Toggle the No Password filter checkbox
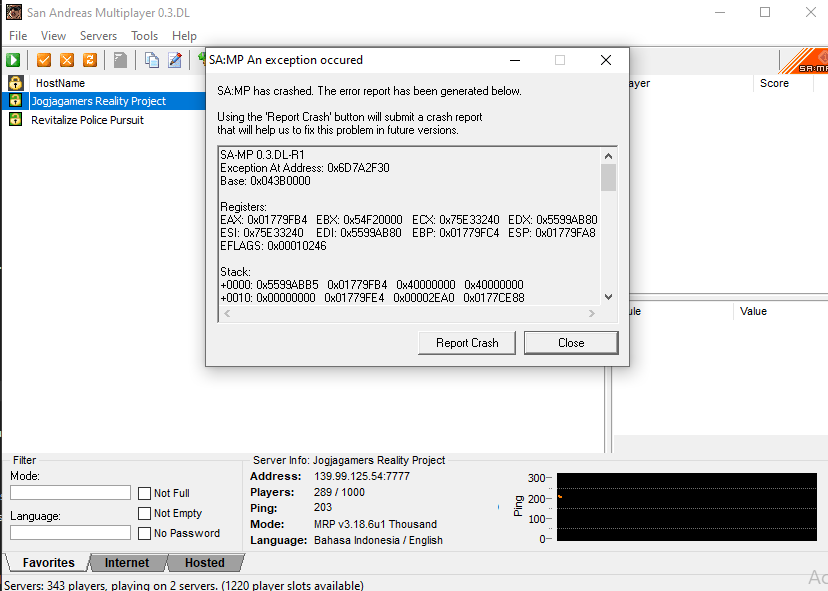The image size is (828, 591). [144, 533]
